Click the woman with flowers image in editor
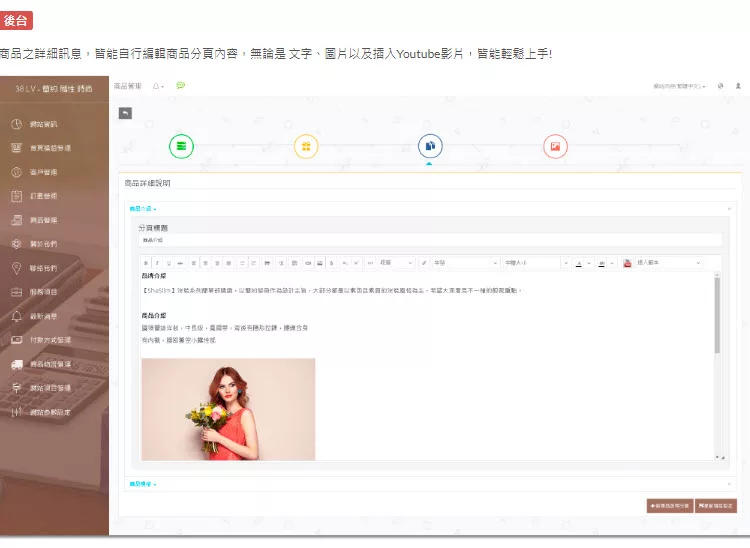 (x=228, y=409)
